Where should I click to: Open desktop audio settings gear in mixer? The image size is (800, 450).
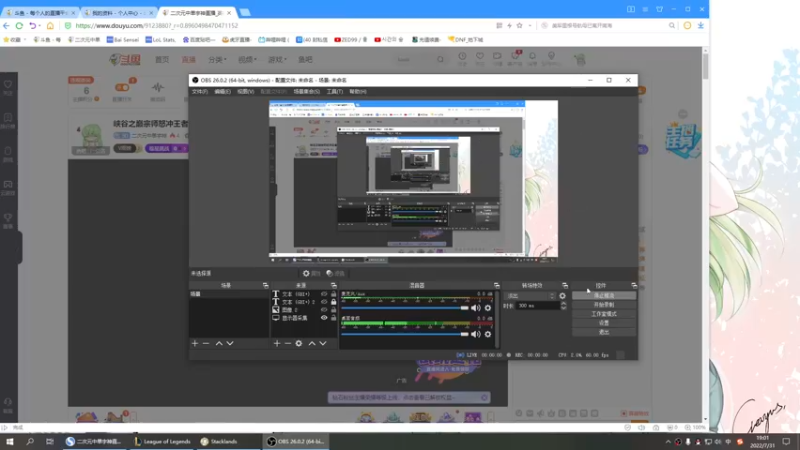click(488, 334)
